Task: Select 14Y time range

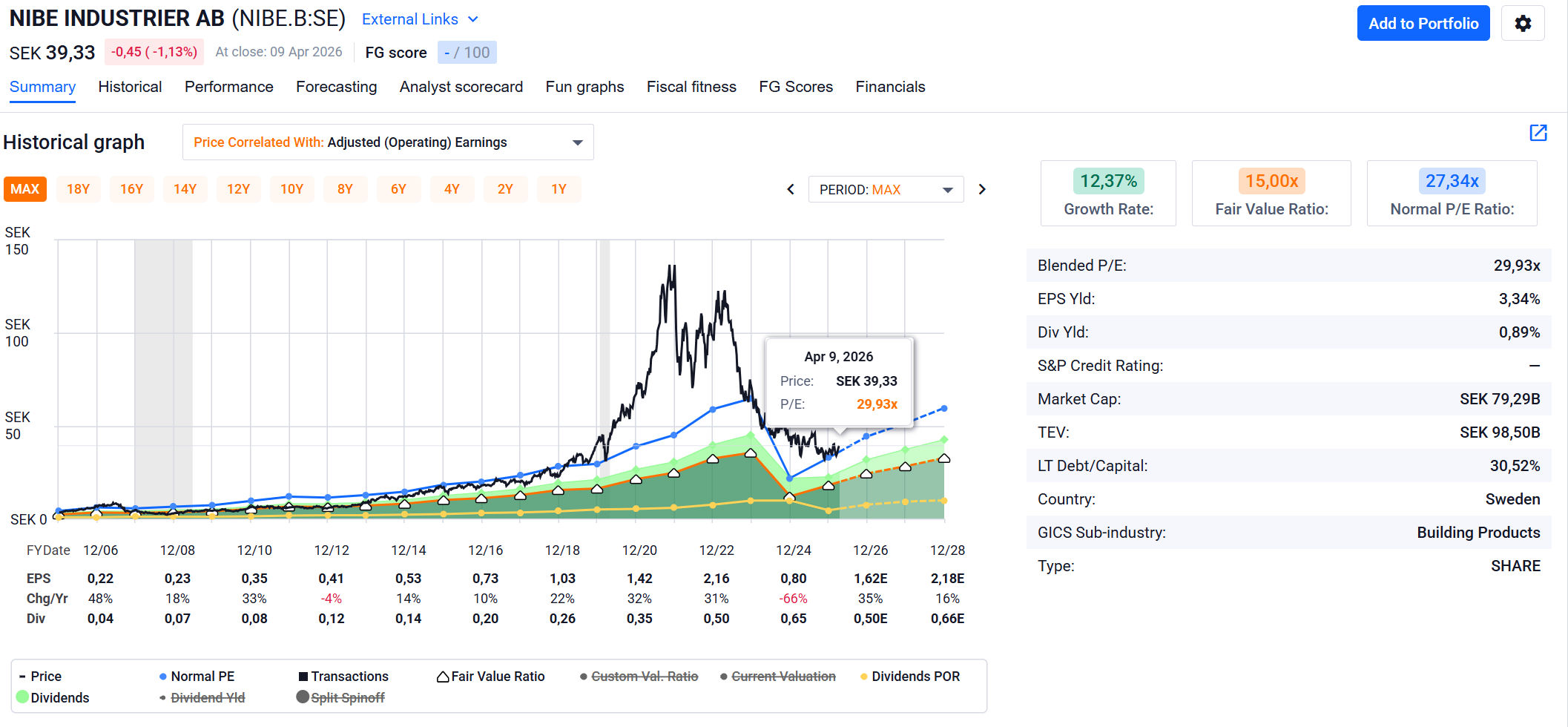Action: tap(185, 189)
